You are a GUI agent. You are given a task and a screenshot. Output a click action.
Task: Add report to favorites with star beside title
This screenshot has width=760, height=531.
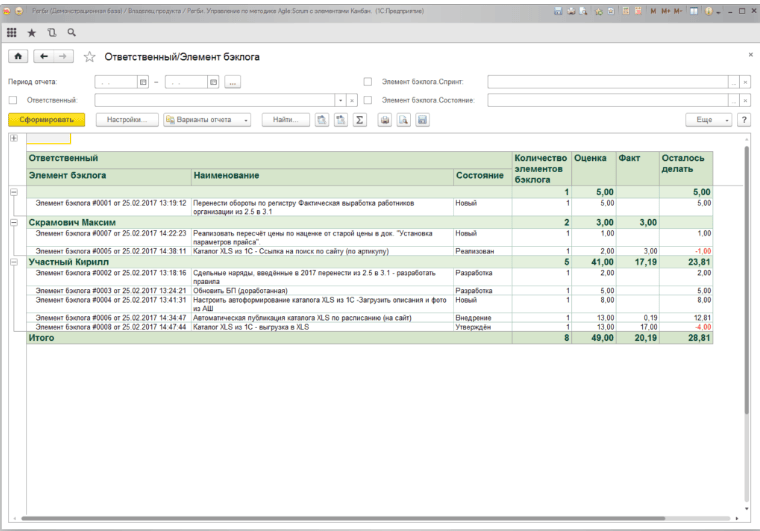89,57
